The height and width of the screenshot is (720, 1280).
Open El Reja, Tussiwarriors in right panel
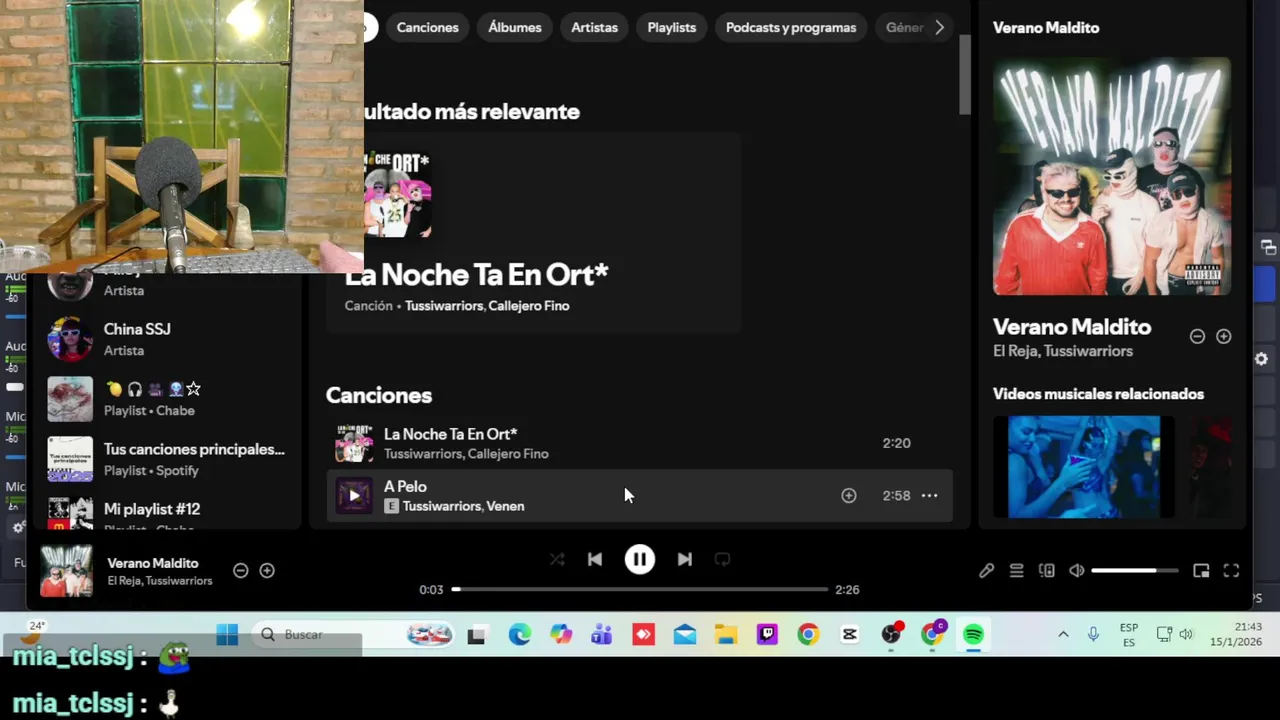click(1063, 351)
